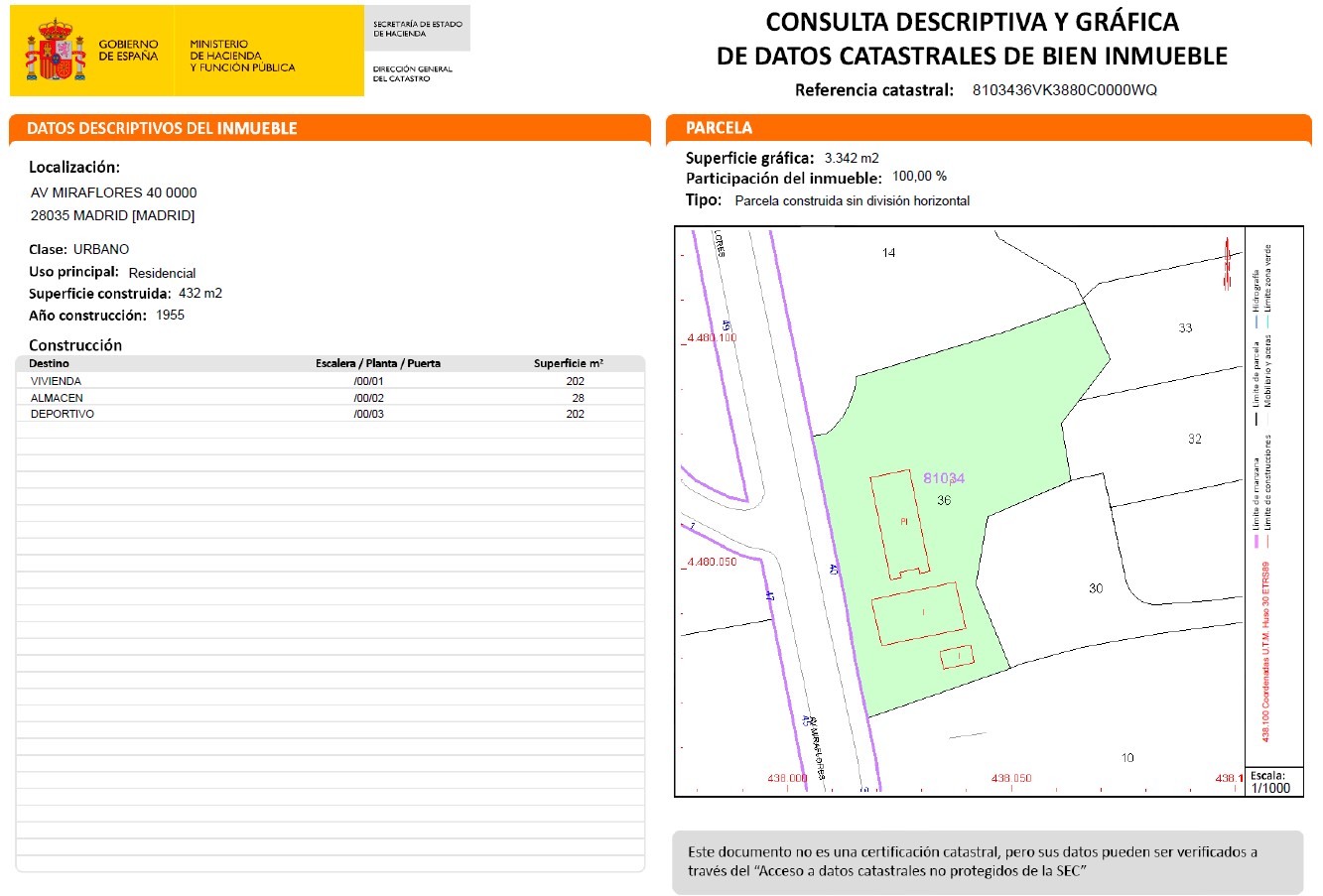Image resolution: width=1323 pixels, height=896 pixels.
Task: Select 'Parcela construida sin división horizontal' text
Action: pos(853,200)
